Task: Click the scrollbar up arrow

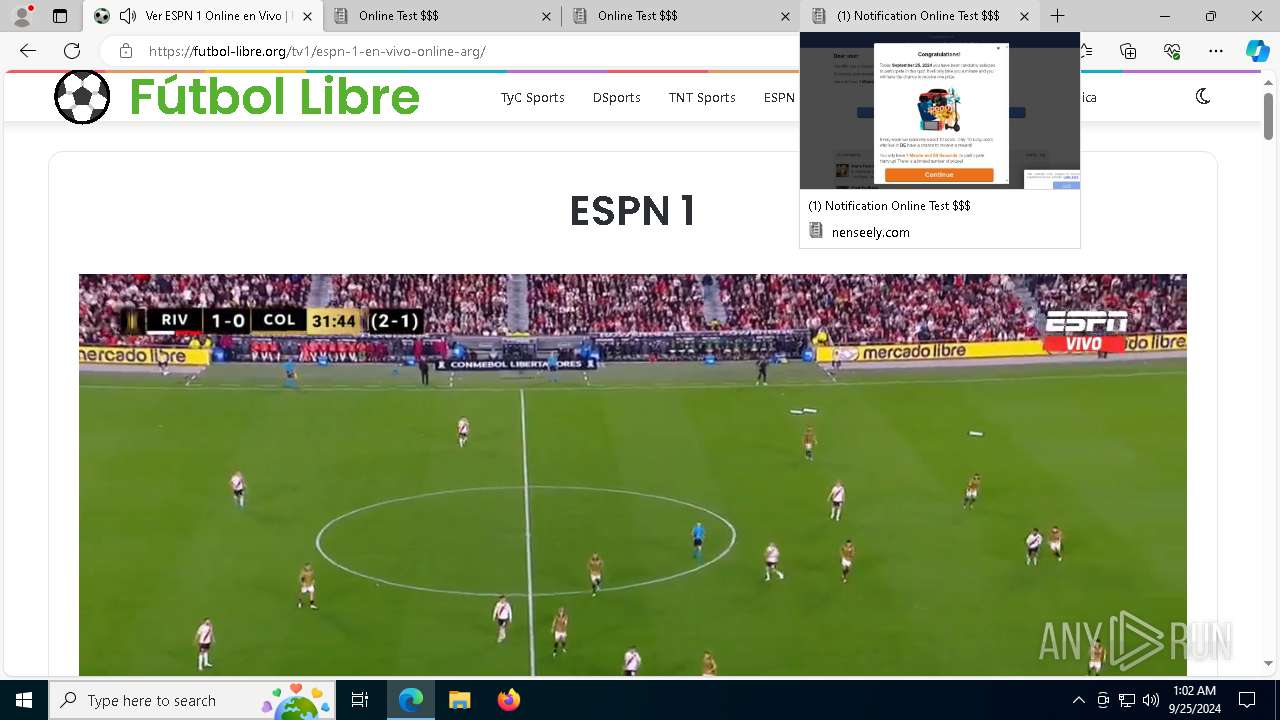Action: coord(1268,81)
